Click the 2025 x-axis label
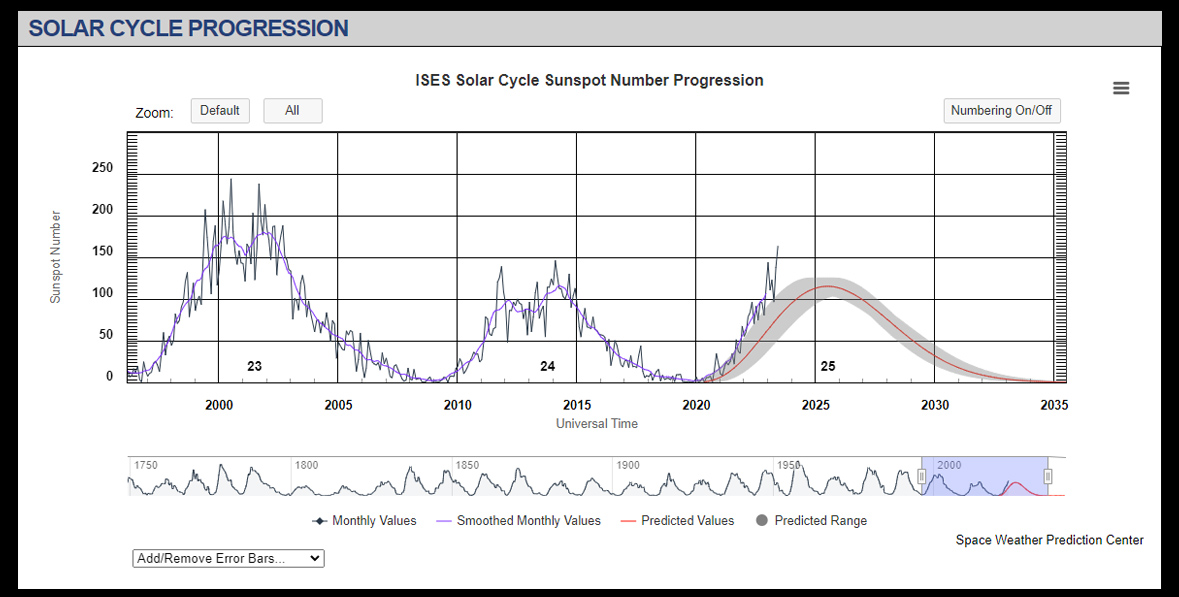 [816, 405]
